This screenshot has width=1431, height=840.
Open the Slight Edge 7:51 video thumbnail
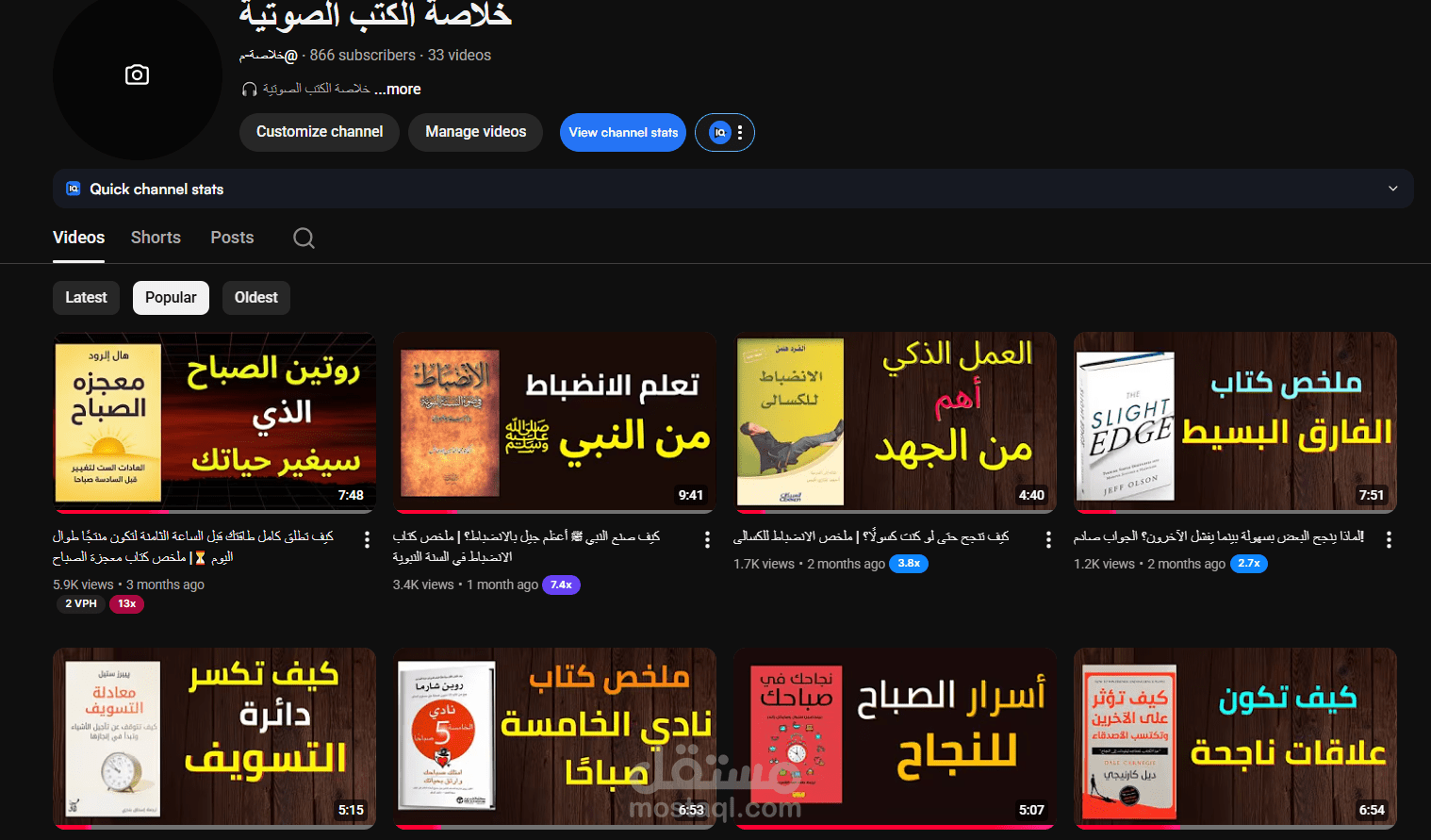click(x=1235, y=422)
